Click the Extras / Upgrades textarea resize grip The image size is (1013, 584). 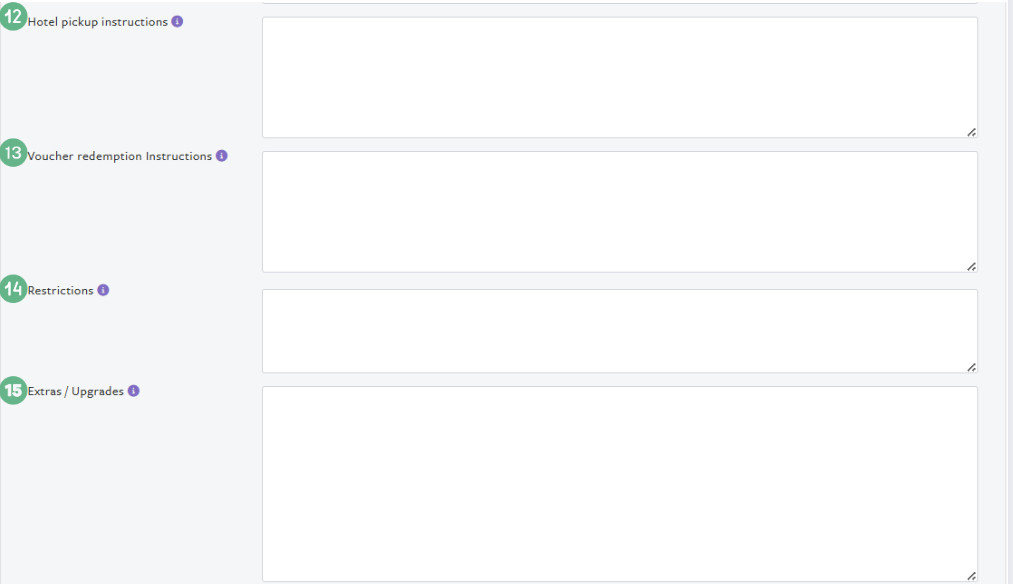[972, 576]
